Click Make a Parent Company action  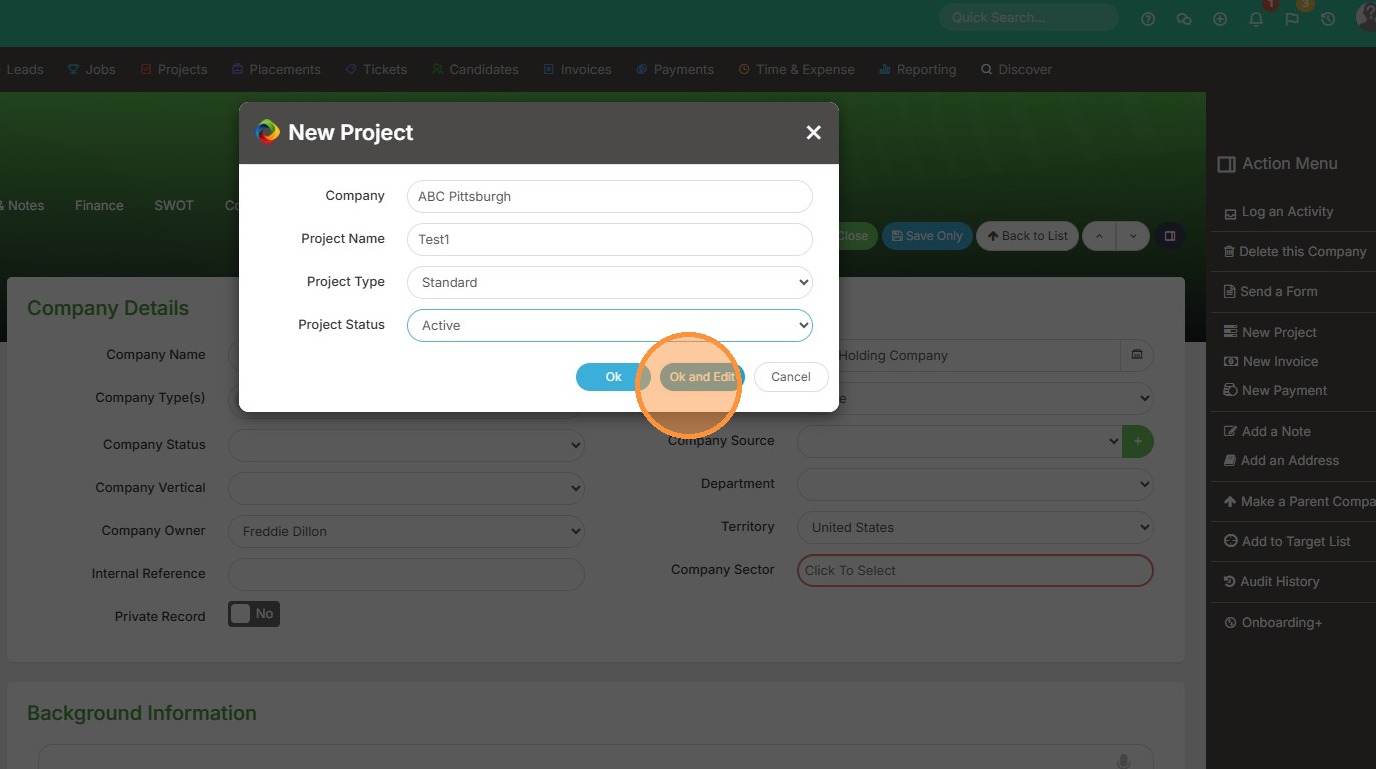[x=1300, y=502]
